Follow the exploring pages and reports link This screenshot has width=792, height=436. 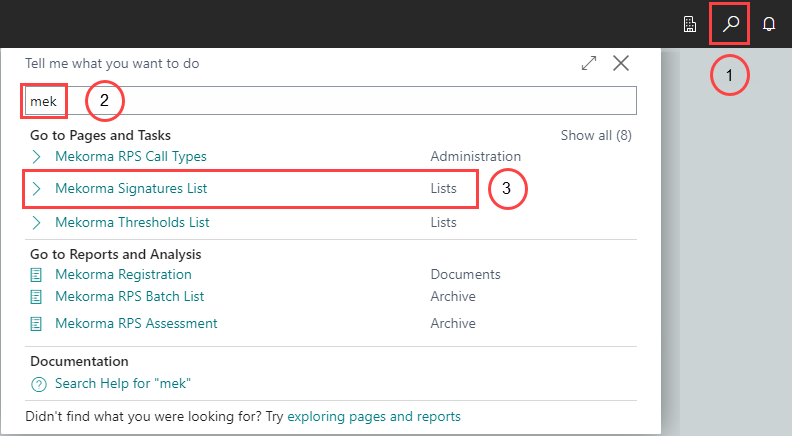click(x=374, y=416)
